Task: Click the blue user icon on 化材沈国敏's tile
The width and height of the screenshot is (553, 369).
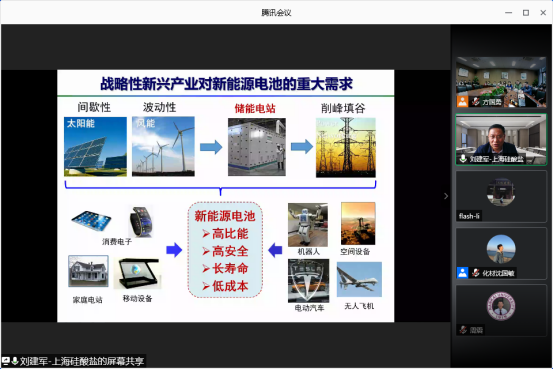Action: coord(462,272)
